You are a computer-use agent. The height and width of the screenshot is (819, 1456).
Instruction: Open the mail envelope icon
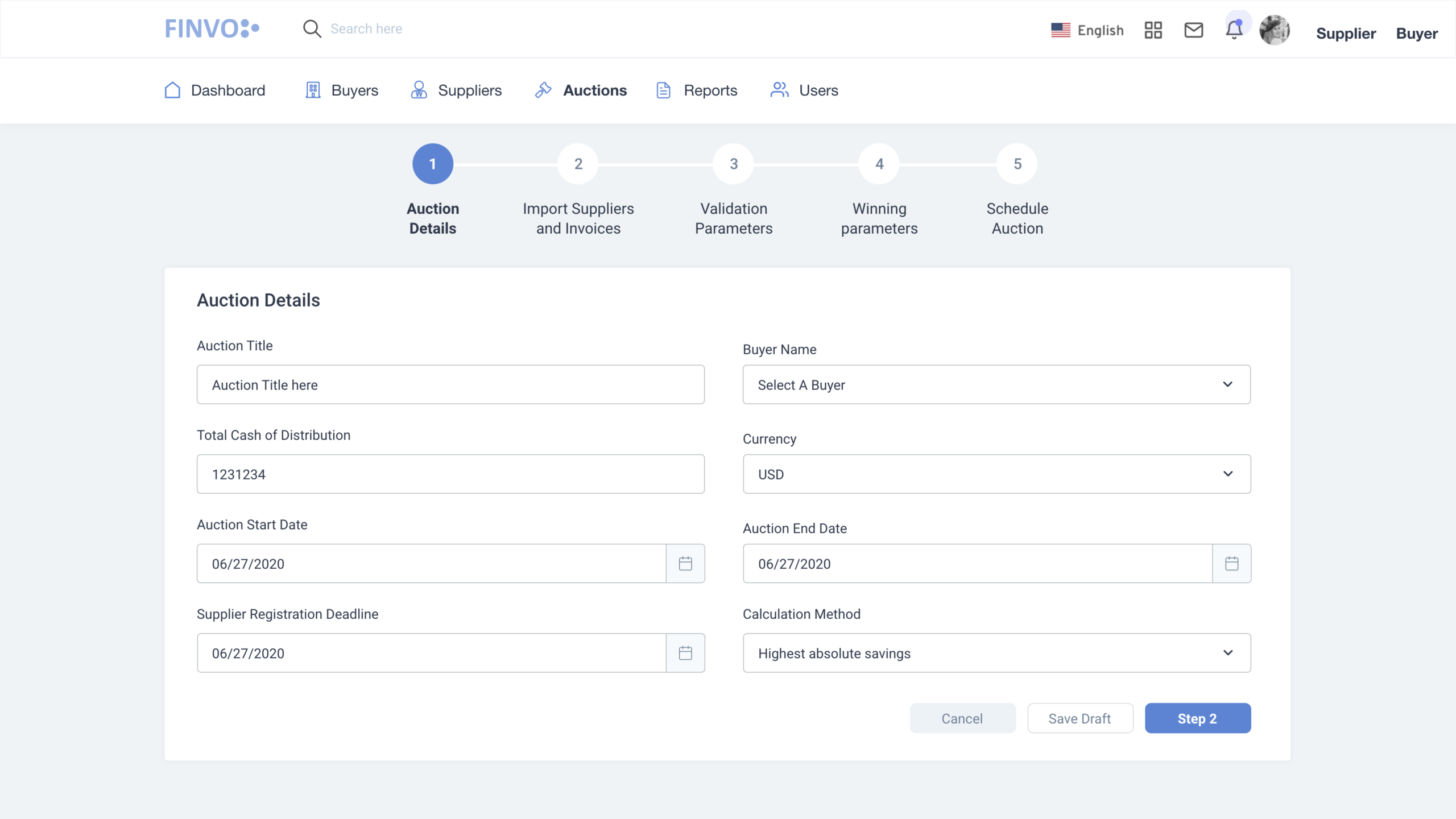pos(1193,30)
